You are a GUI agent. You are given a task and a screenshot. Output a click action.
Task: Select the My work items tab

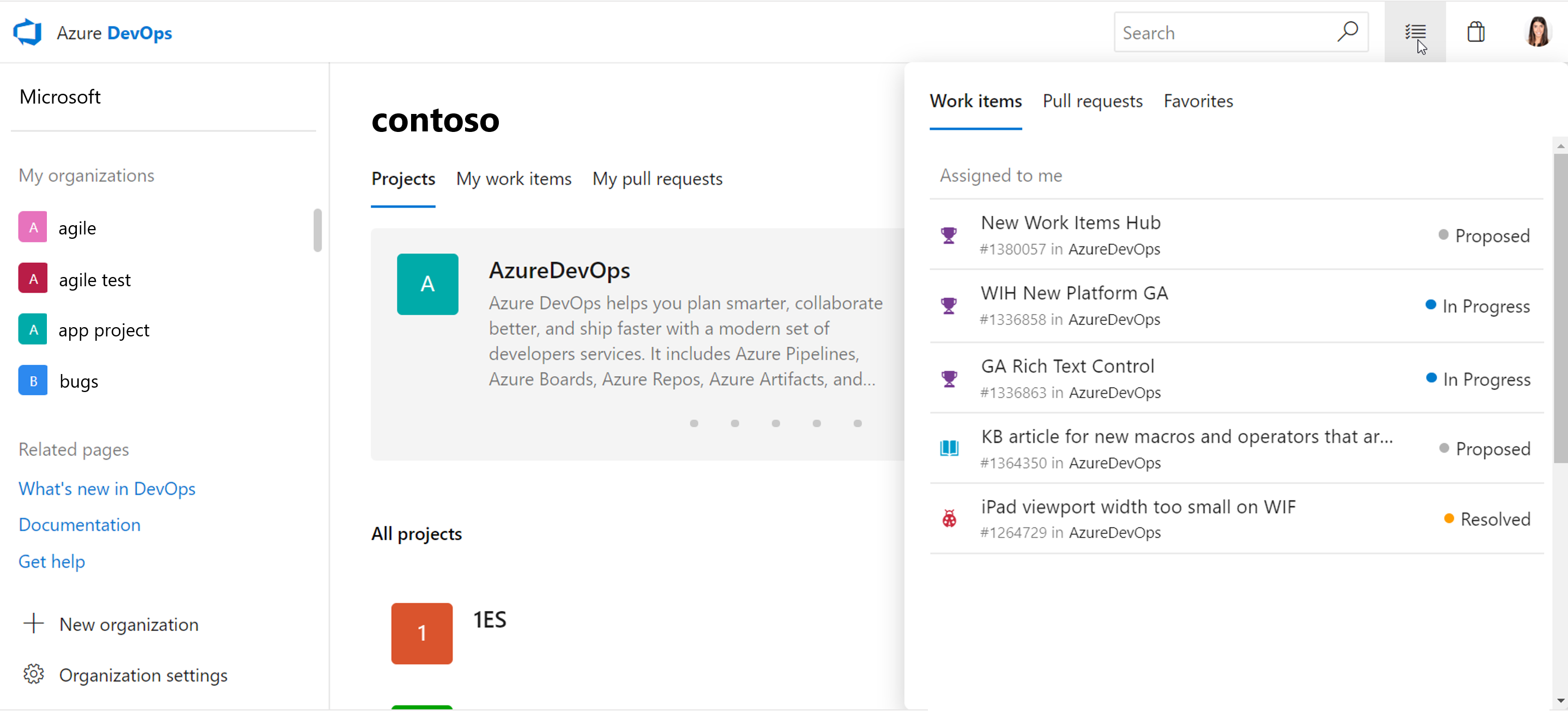click(x=513, y=178)
